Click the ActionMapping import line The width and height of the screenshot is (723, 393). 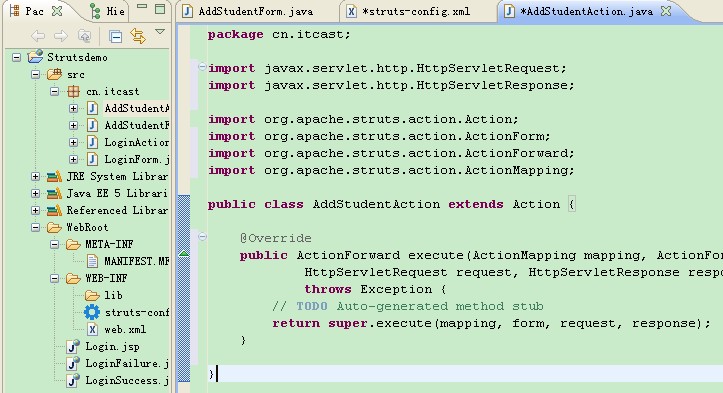click(x=391, y=171)
